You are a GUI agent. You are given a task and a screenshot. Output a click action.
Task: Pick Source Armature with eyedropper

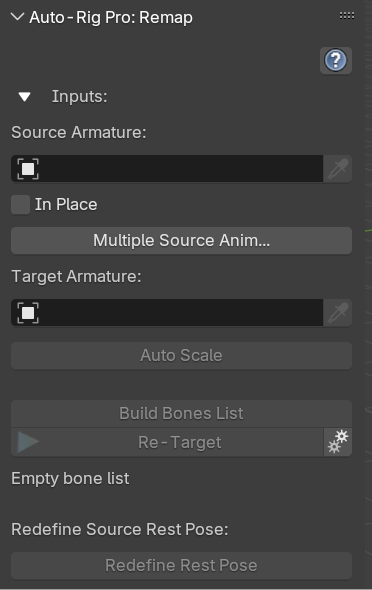pyautogui.click(x=338, y=169)
